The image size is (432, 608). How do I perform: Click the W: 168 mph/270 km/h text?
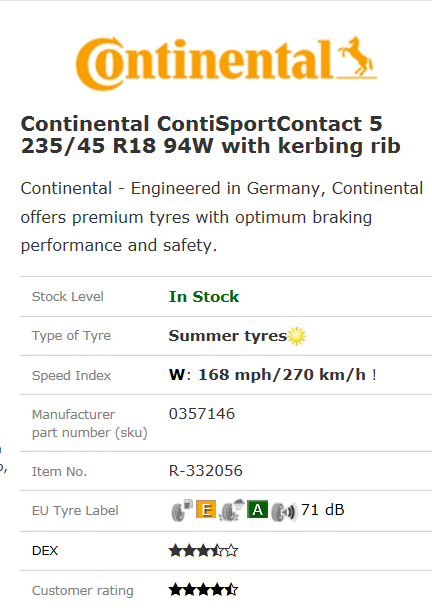(x=267, y=375)
